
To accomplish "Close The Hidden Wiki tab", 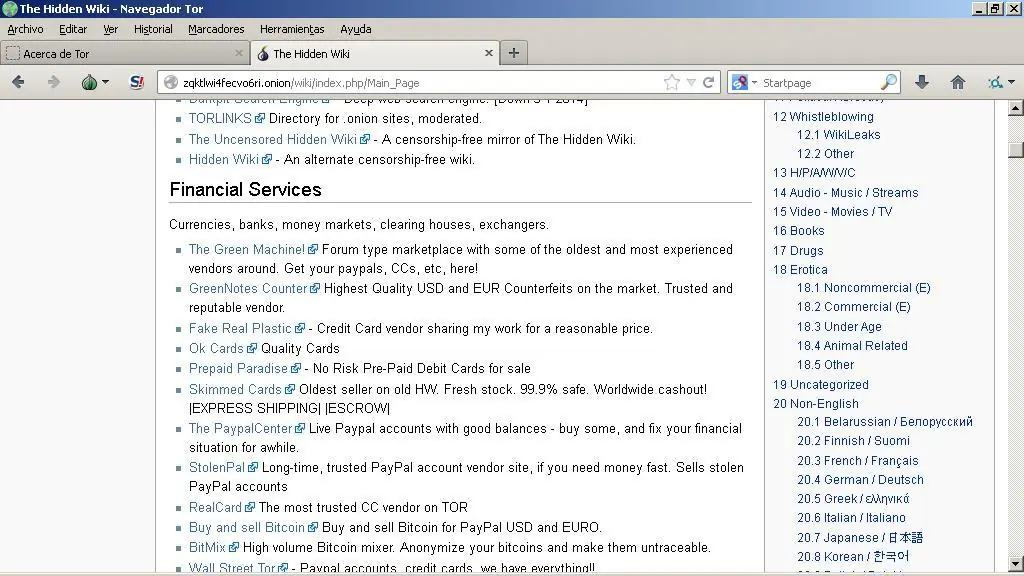I will 488,53.
